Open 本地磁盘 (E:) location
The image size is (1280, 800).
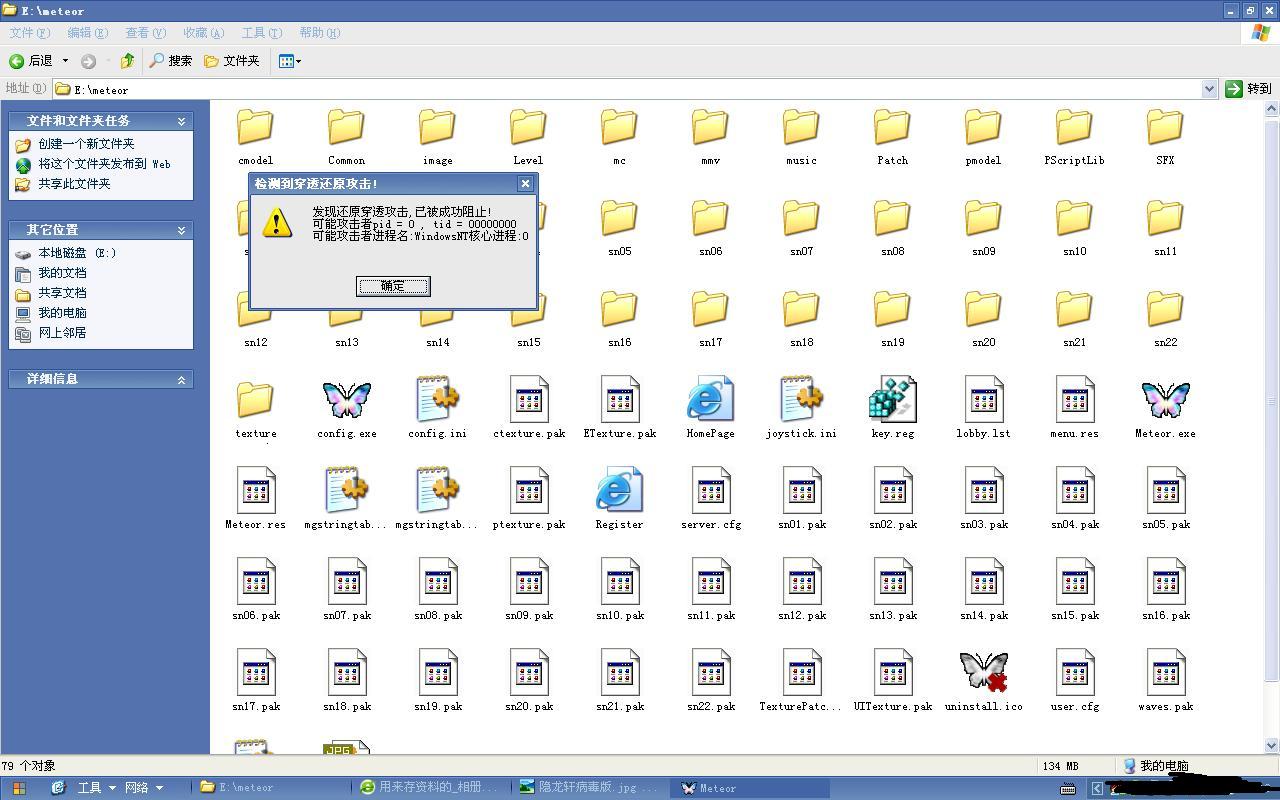(x=77, y=253)
